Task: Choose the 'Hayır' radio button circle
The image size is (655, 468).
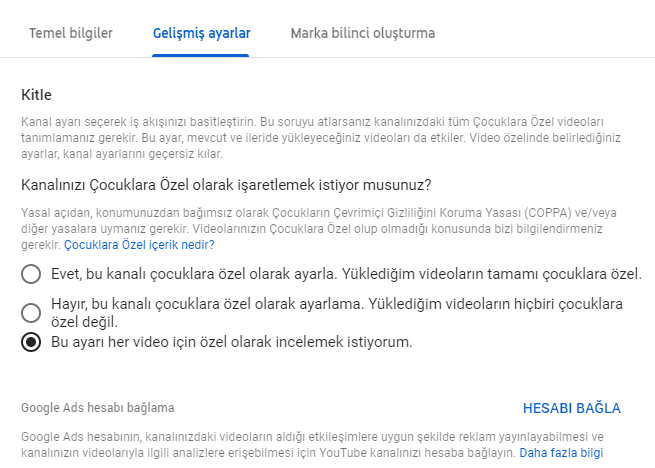Action: pyautogui.click(x=32, y=312)
